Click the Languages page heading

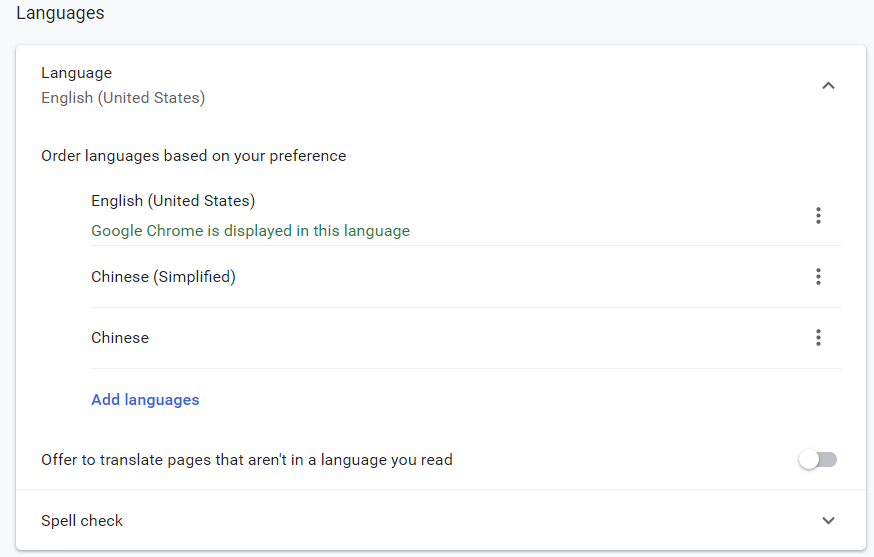coord(60,13)
